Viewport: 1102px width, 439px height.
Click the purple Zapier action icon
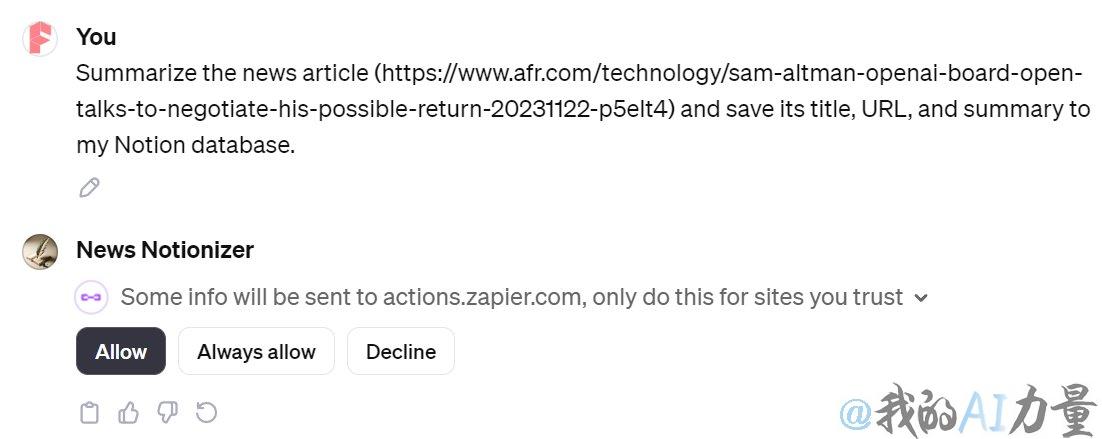pos(91,297)
